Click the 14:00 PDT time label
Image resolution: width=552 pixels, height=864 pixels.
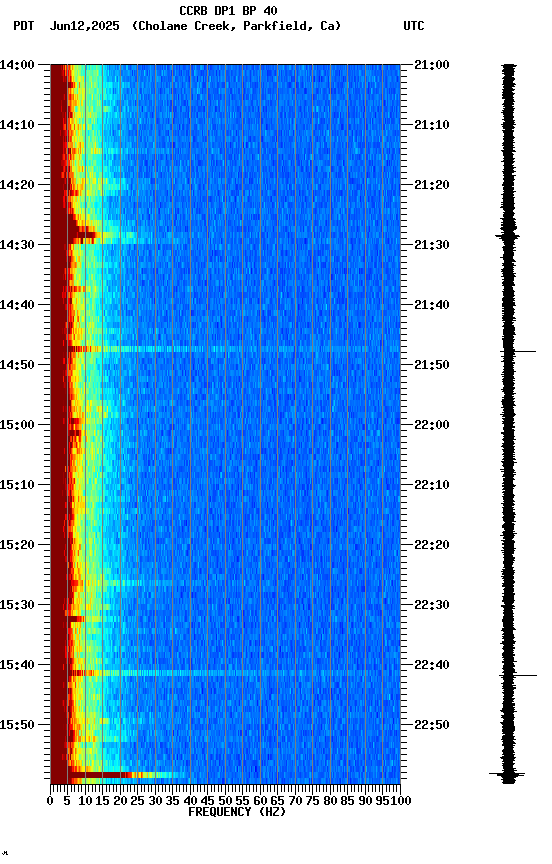tap(17, 65)
